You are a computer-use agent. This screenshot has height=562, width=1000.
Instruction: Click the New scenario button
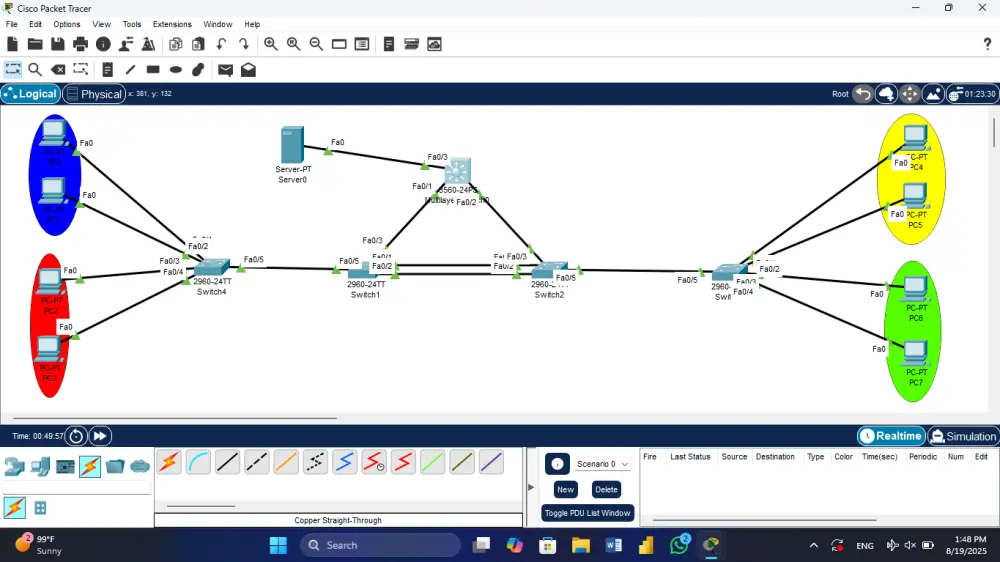point(565,490)
